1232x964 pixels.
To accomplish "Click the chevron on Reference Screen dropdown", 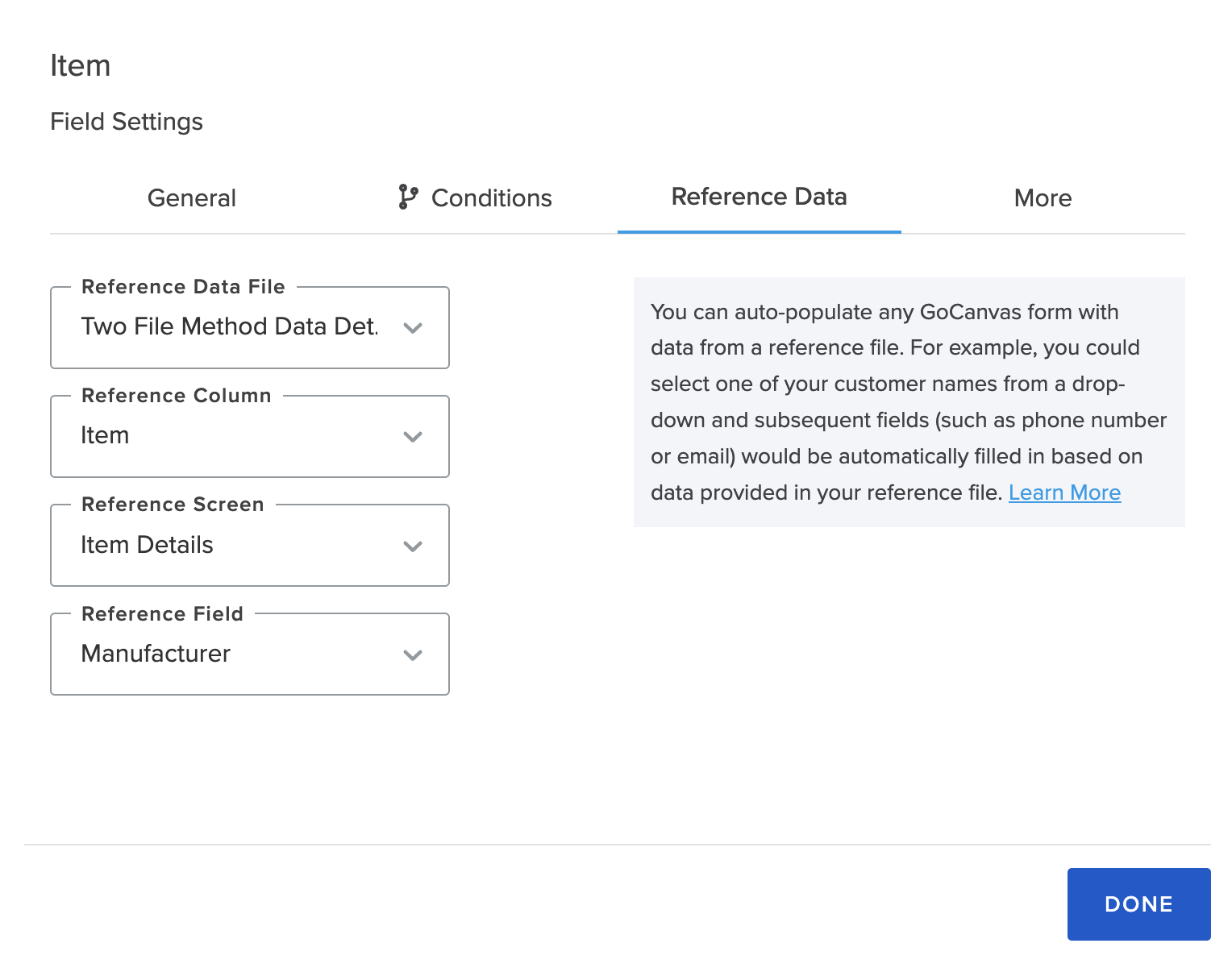I will coord(414,546).
